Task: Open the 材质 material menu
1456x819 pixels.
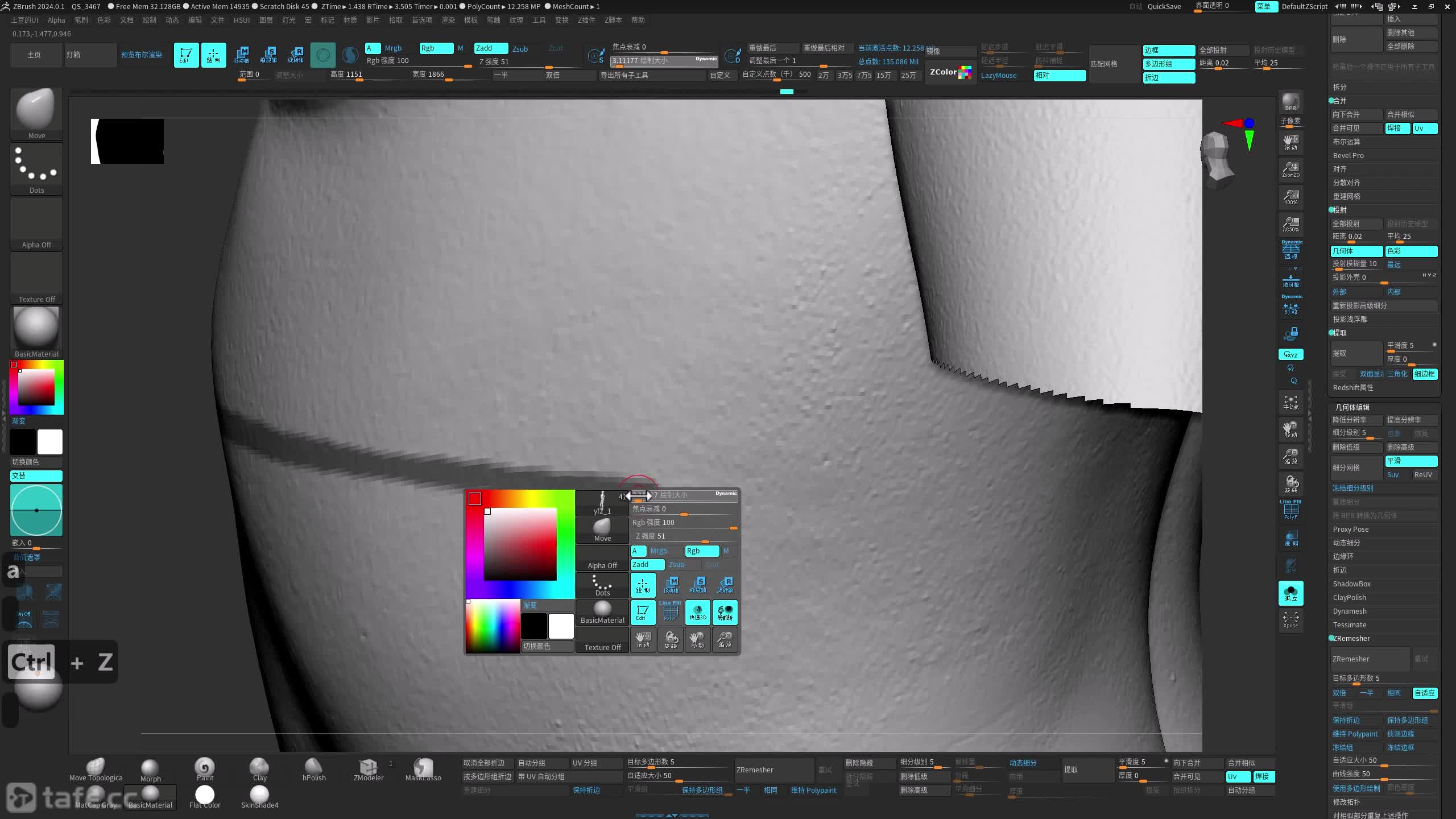Action: [350, 20]
